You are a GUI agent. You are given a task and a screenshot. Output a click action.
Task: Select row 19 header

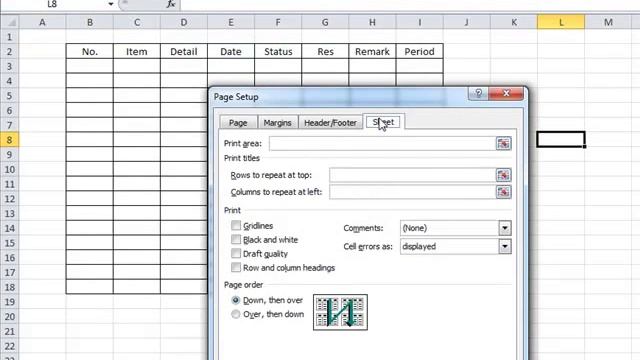coord(9,302)
